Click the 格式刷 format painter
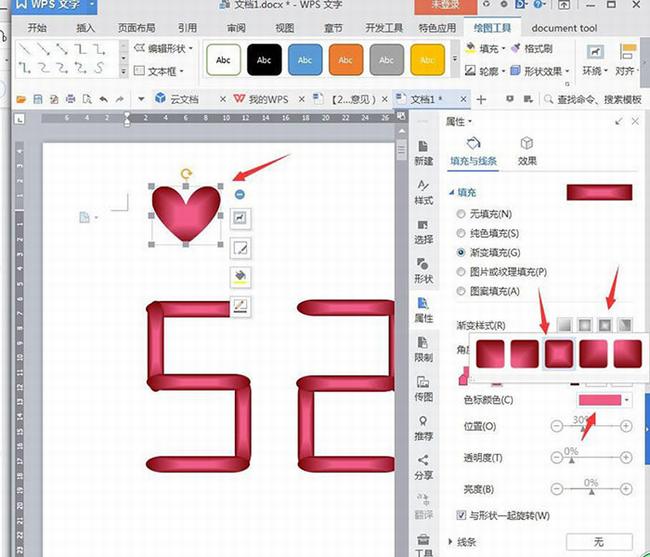 pyautogui.click(x=532, y=48)
